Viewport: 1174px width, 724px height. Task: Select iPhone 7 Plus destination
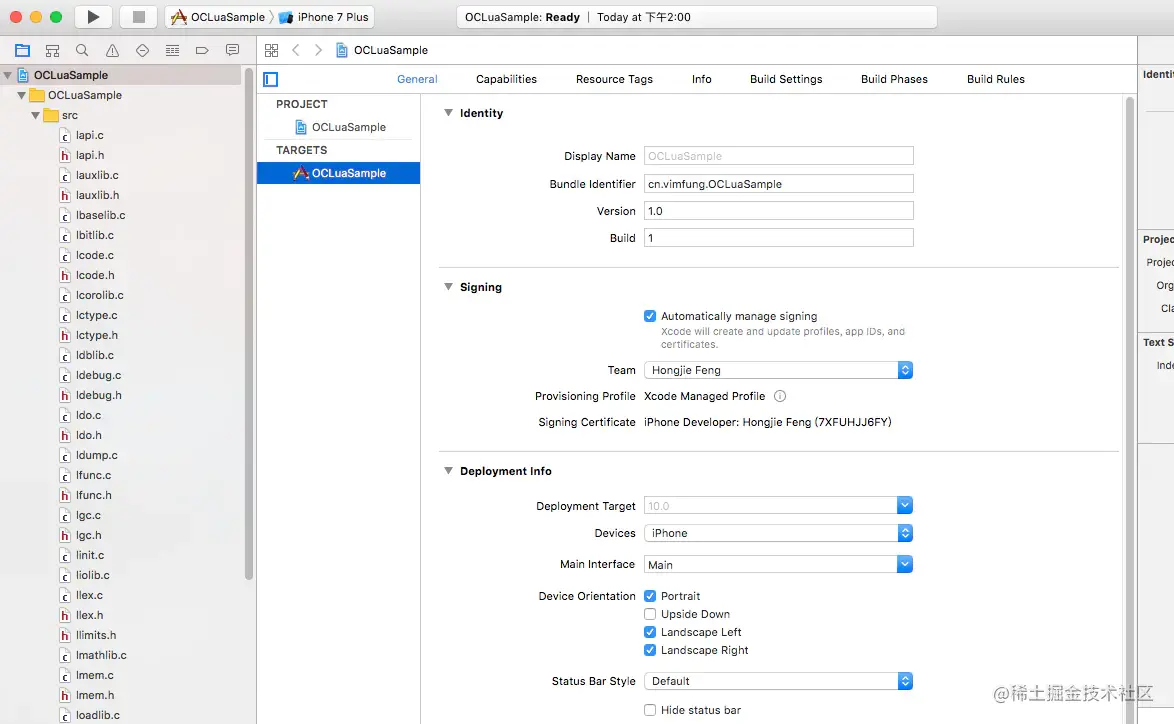(324, 17)
